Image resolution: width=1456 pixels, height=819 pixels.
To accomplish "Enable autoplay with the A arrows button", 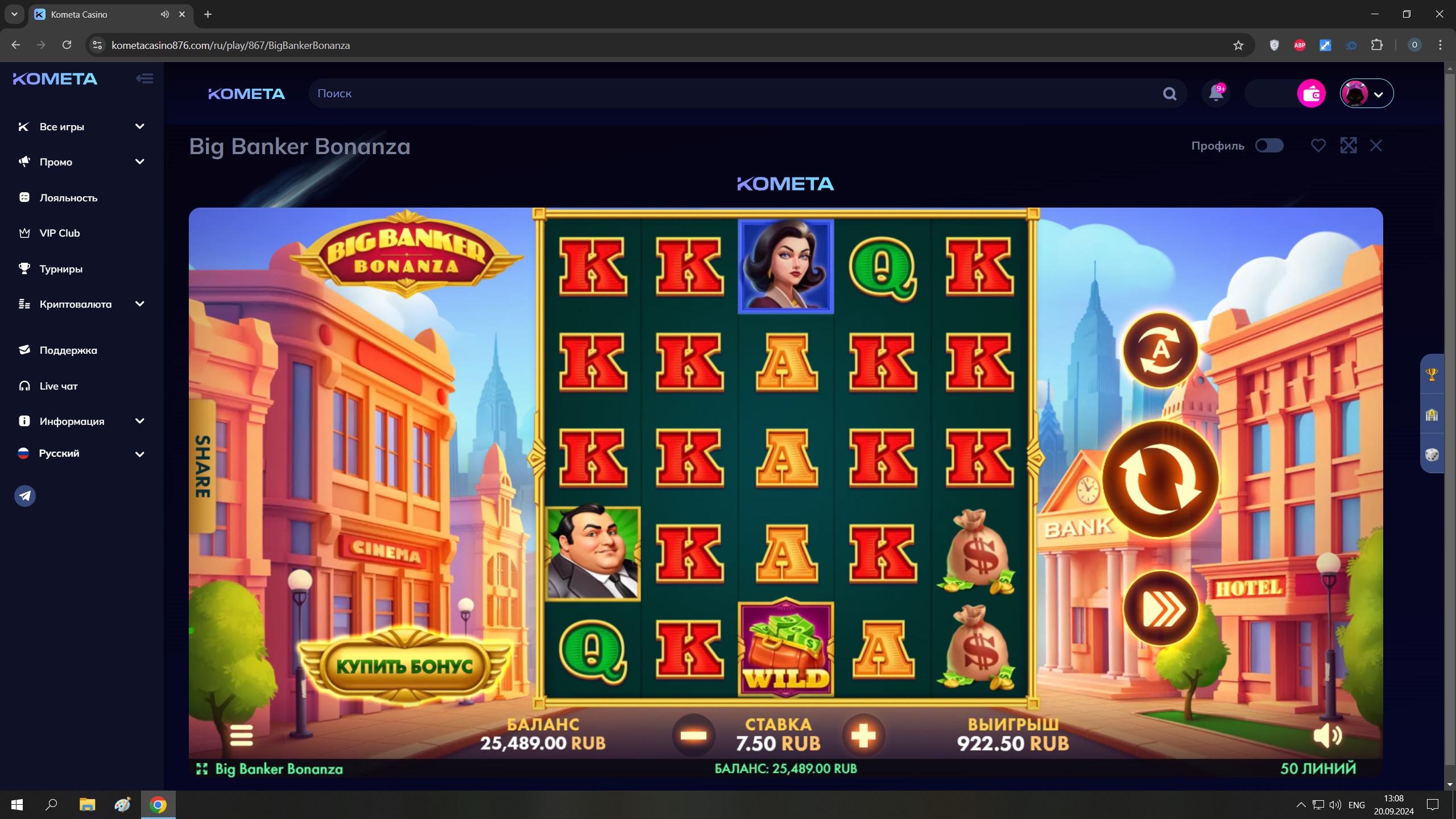I will click(x=1160, y=350).
